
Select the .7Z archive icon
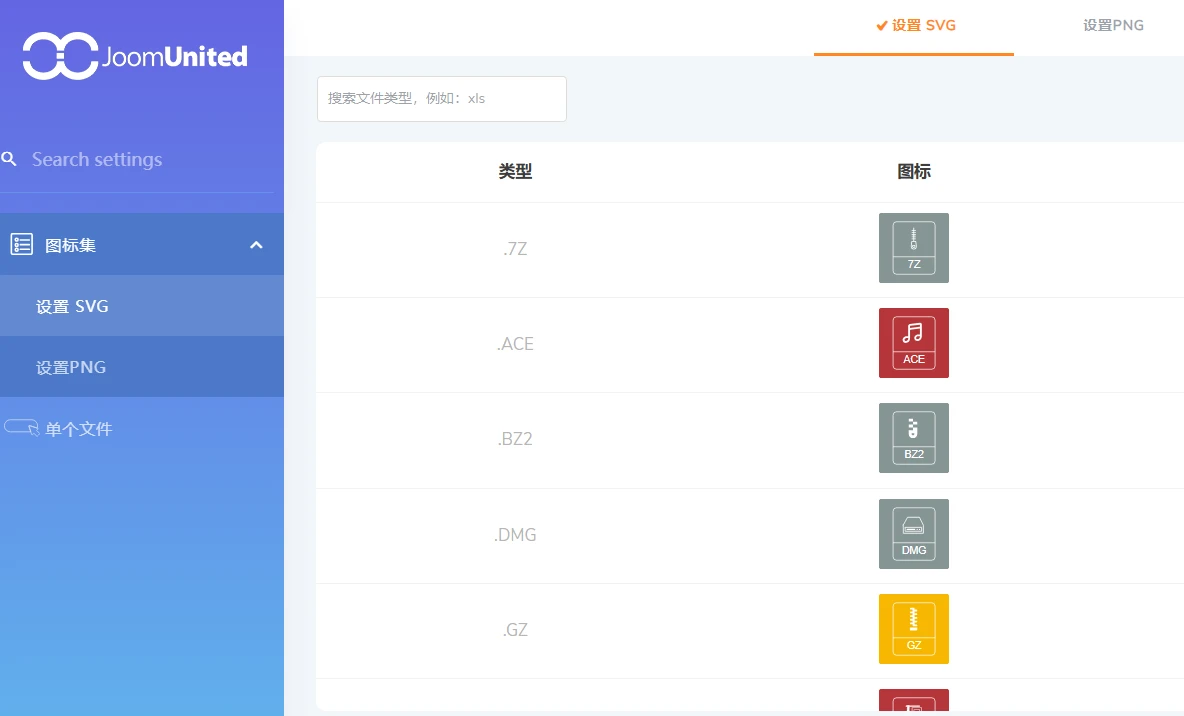tap(913, 248)
